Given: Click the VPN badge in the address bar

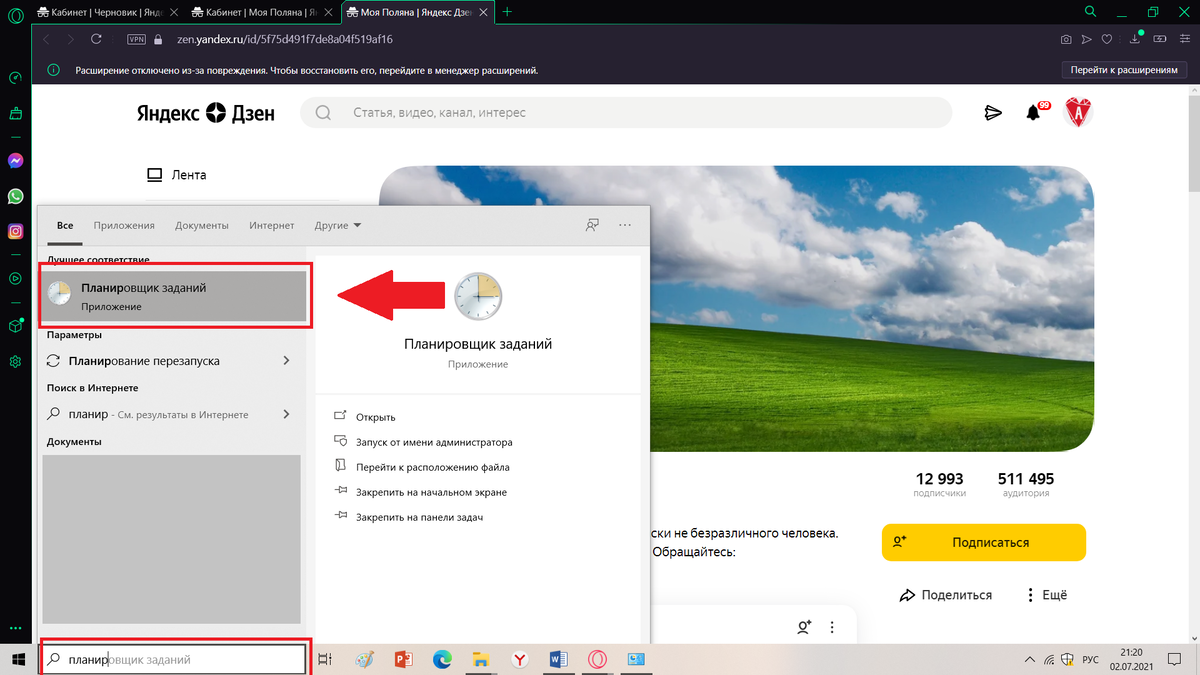Looking at the screenshot, I should pyautogui.click(x=135, y=39).
